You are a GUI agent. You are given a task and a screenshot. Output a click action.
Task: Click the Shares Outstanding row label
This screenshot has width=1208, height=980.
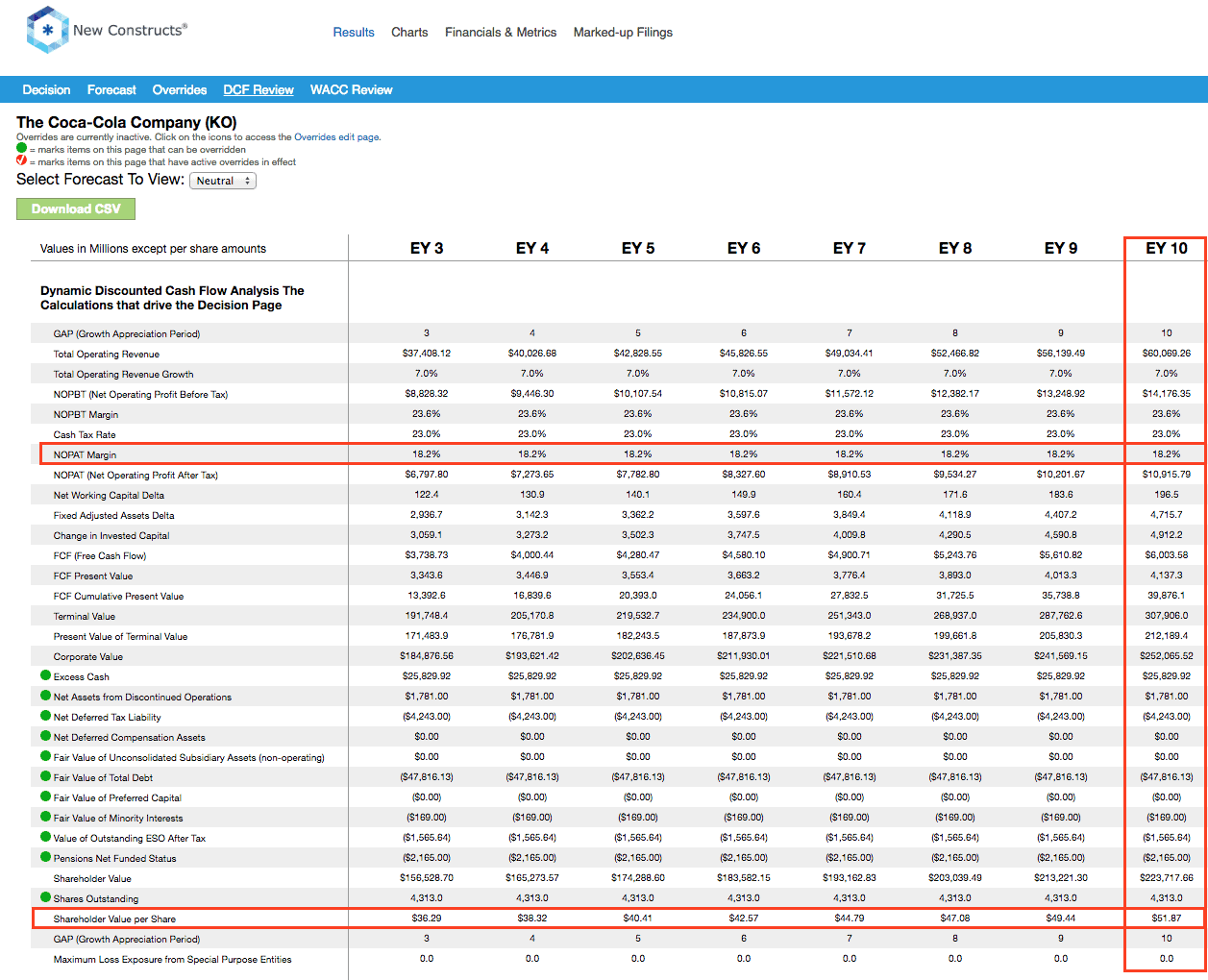[x=96, y=898]
